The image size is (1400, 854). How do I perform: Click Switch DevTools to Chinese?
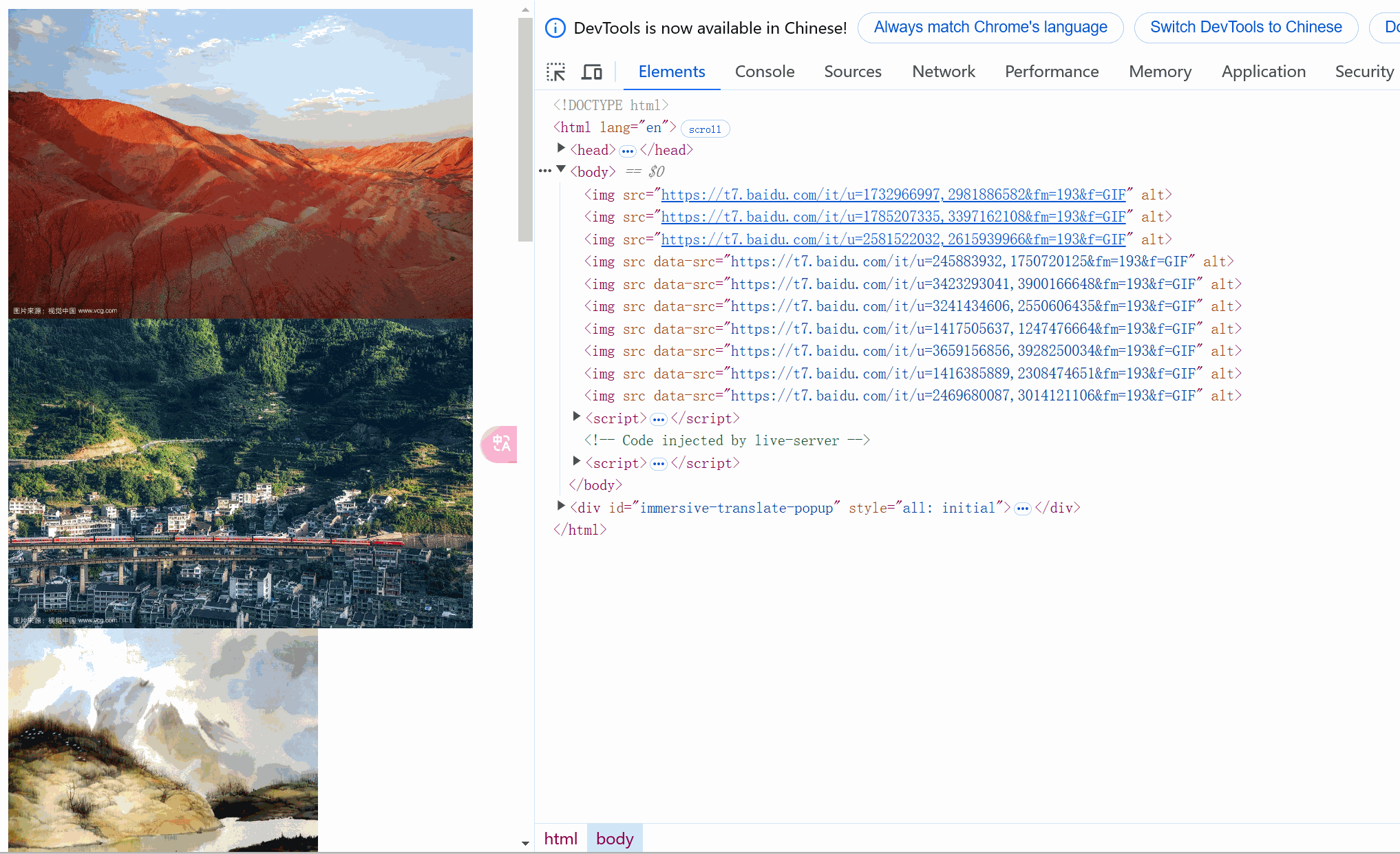coord(1245,28)
